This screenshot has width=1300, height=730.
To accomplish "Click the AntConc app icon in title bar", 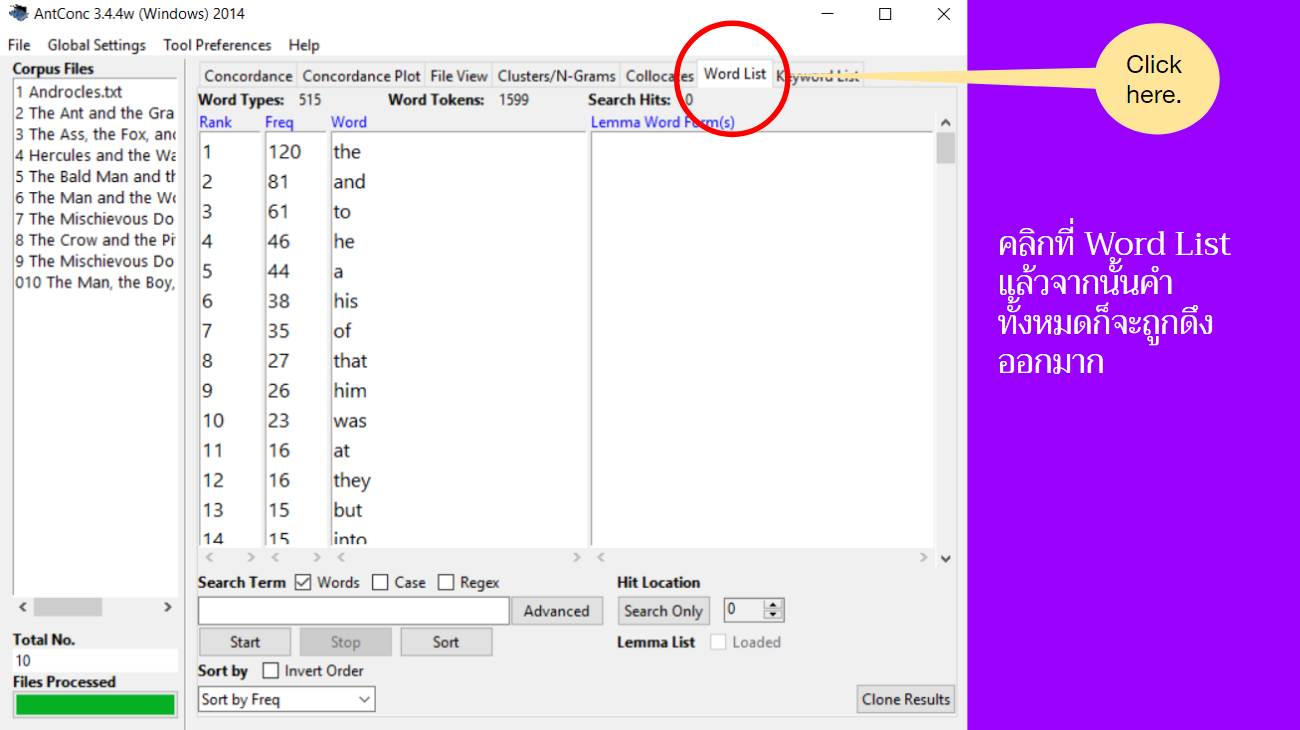I will [18, 14].
